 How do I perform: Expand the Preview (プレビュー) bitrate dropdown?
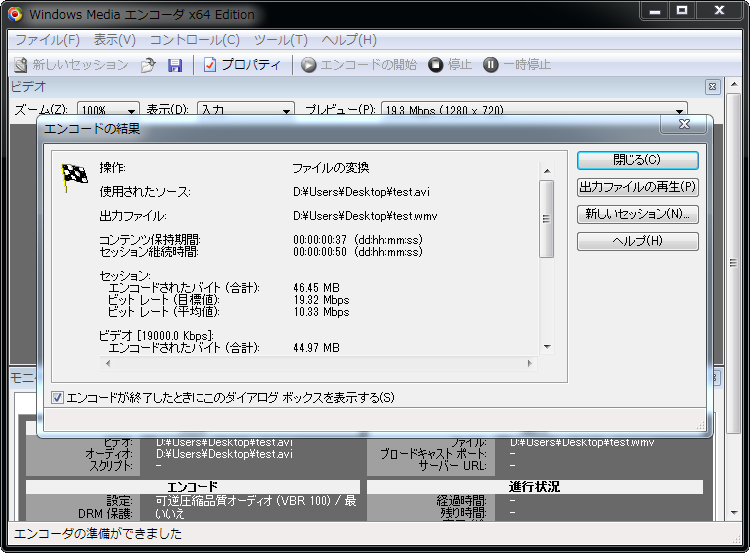(x=681, y=110)
